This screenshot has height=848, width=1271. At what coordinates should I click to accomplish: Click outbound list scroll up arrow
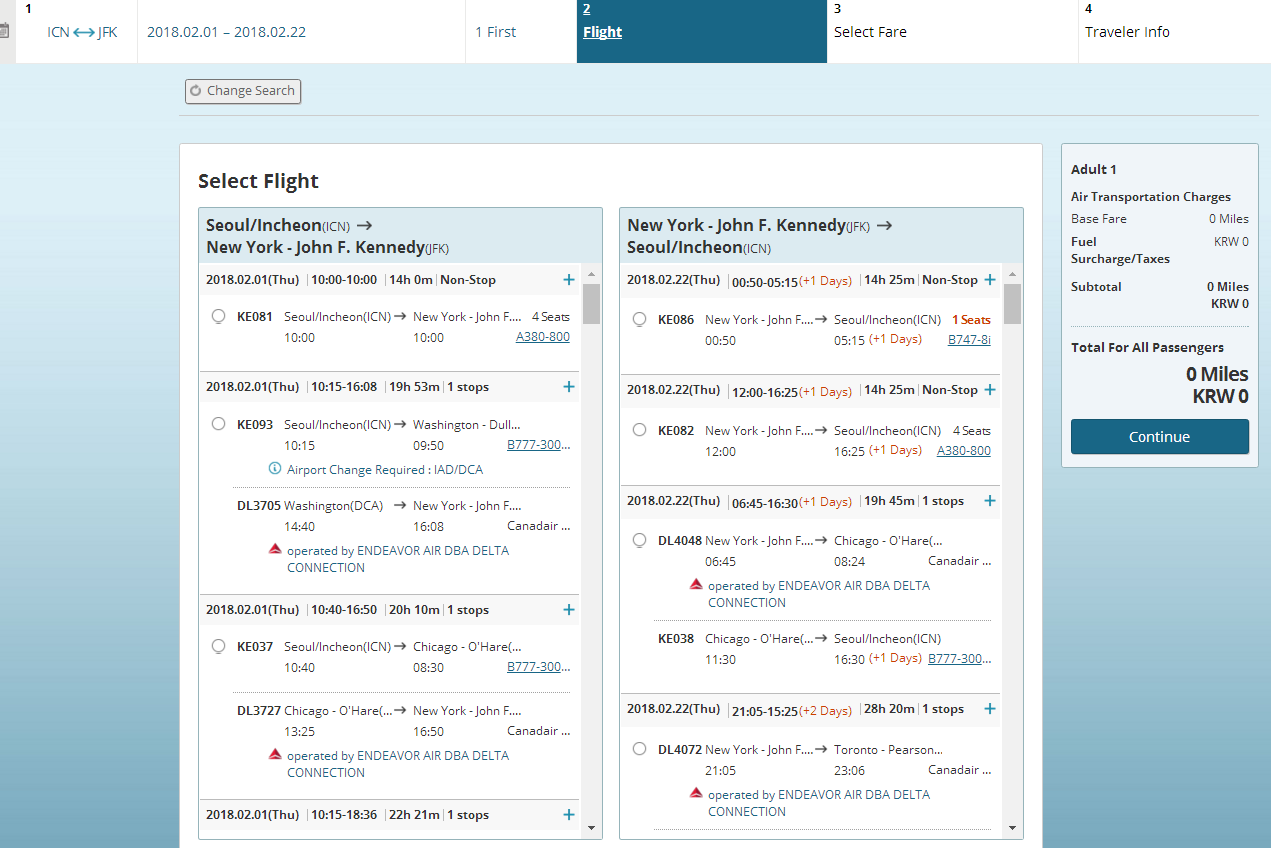tap(591, 273)
